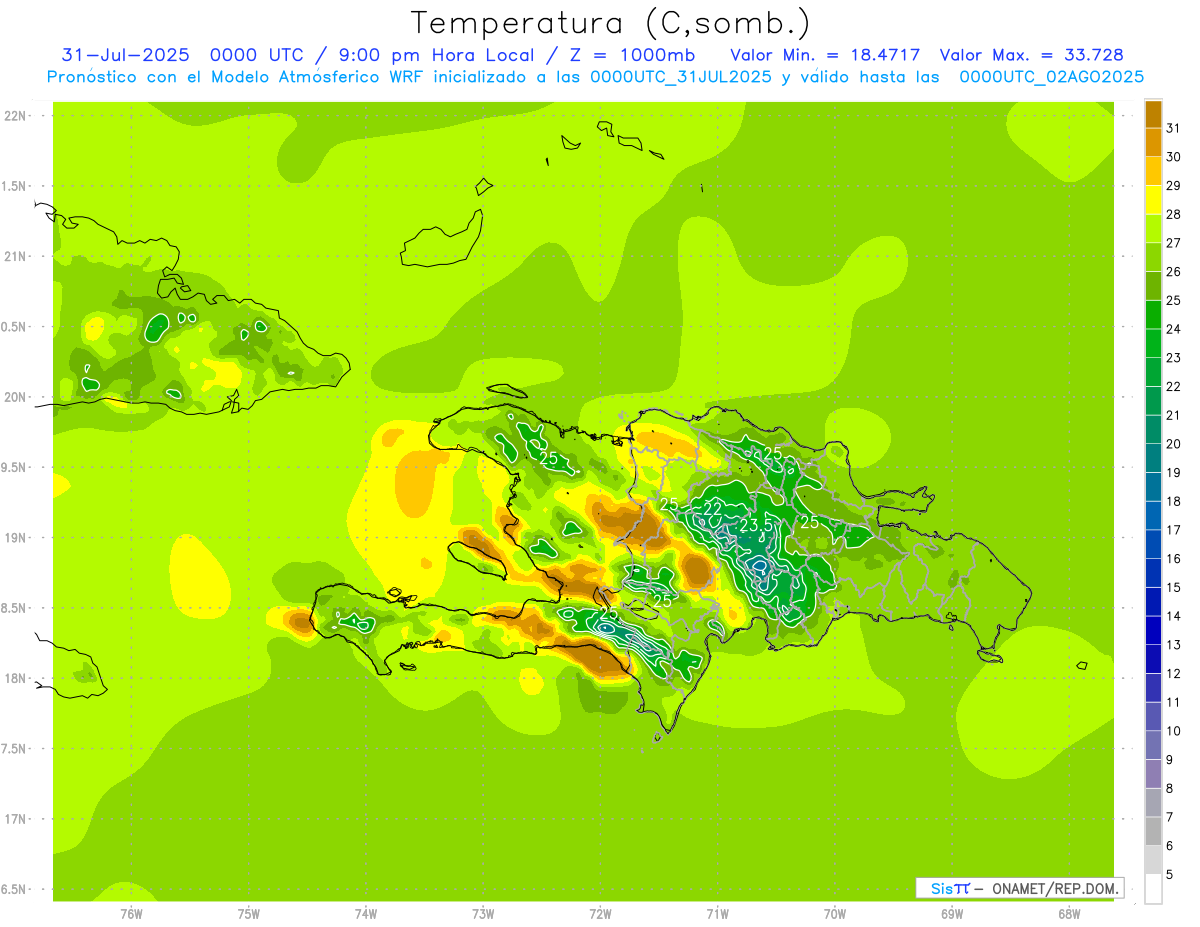Click the gray legend swatch between 6 and 7
1200x927 pixels.
pos(1153,831)
